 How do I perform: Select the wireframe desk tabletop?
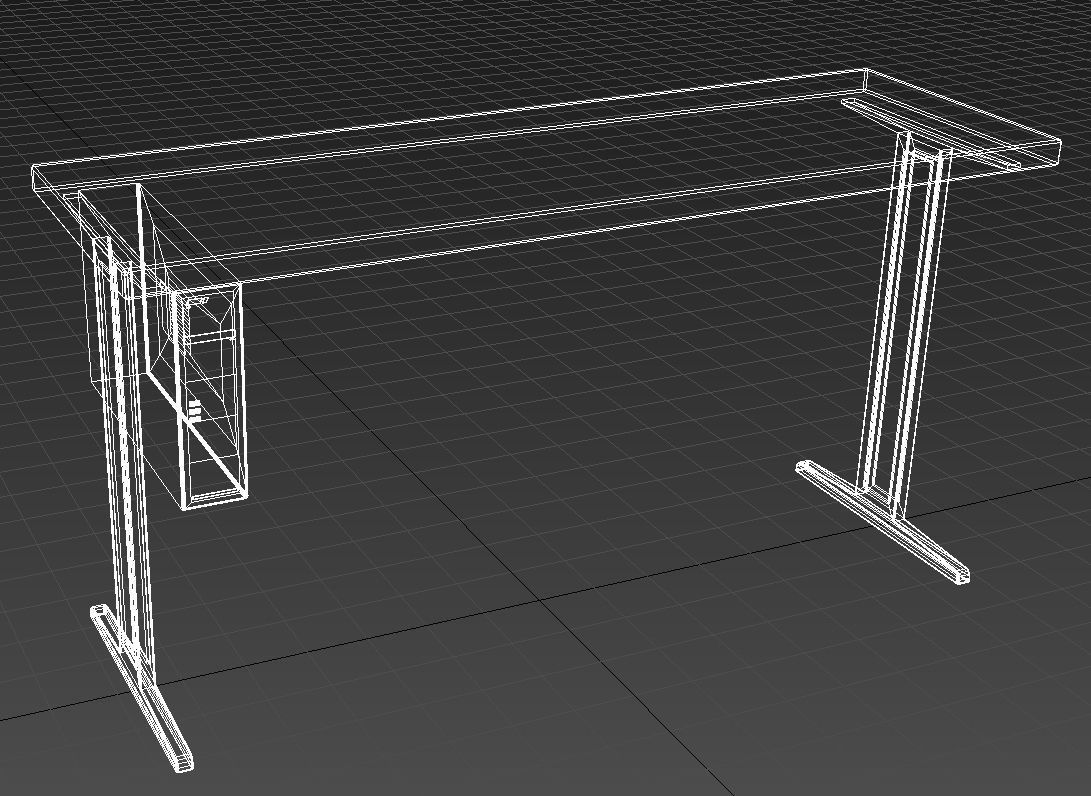click(x=547, y=182)
